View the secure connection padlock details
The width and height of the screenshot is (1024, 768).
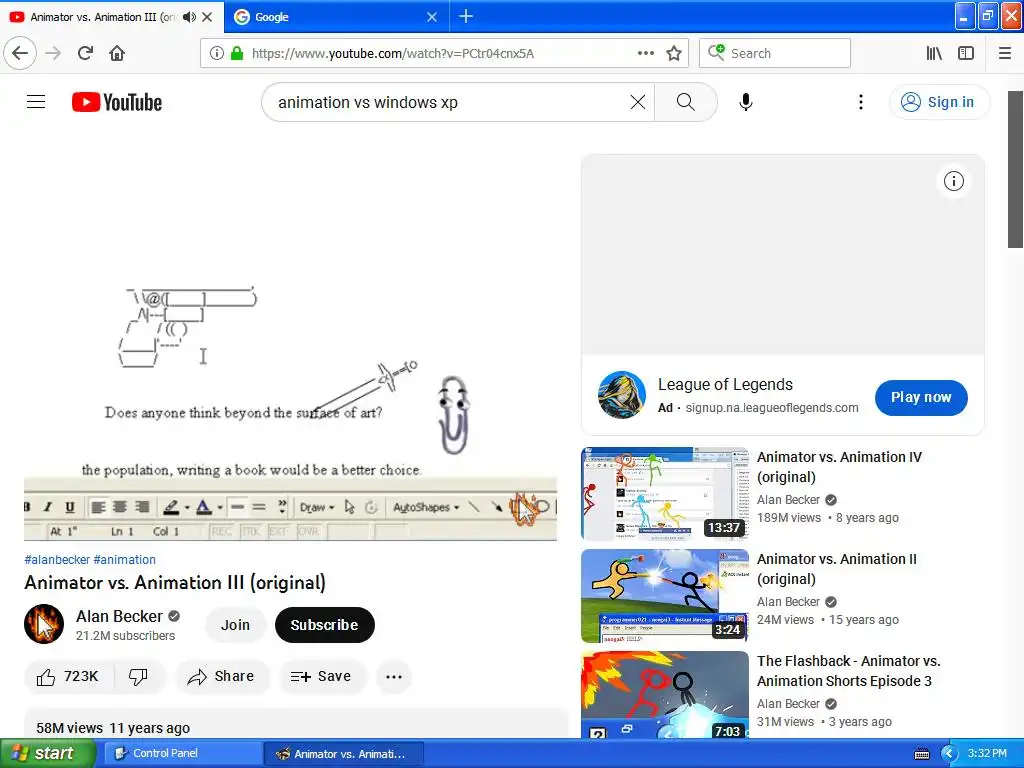tap(237, 53)
